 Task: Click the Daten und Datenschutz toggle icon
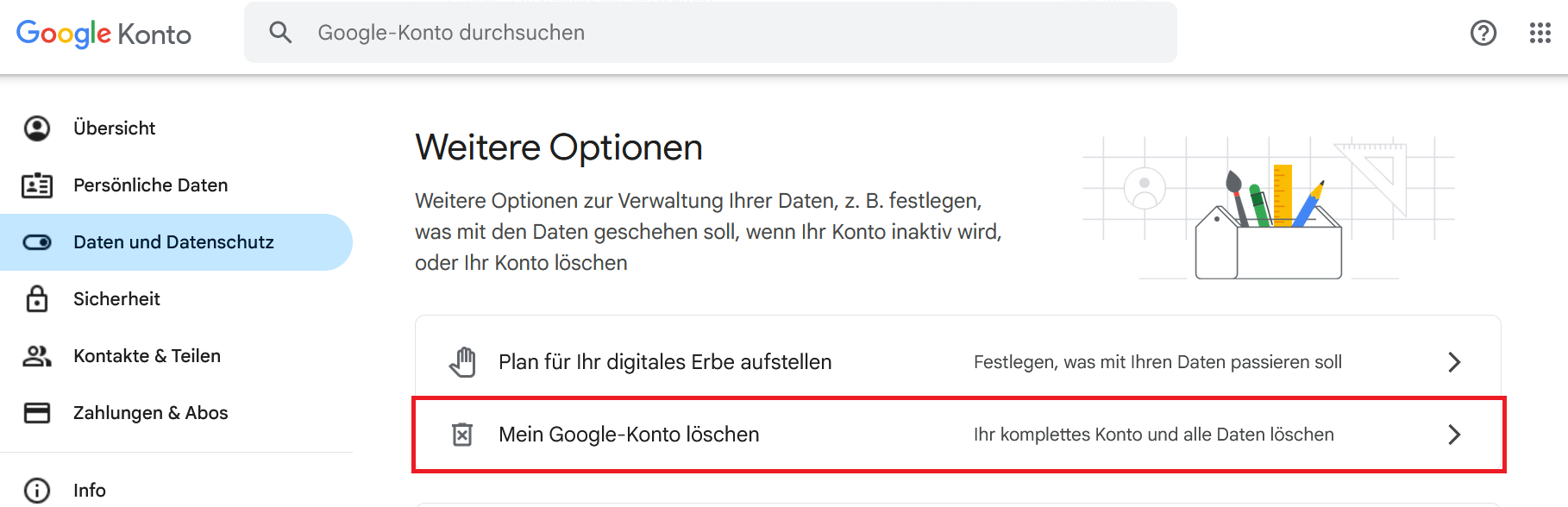[37, 242]
